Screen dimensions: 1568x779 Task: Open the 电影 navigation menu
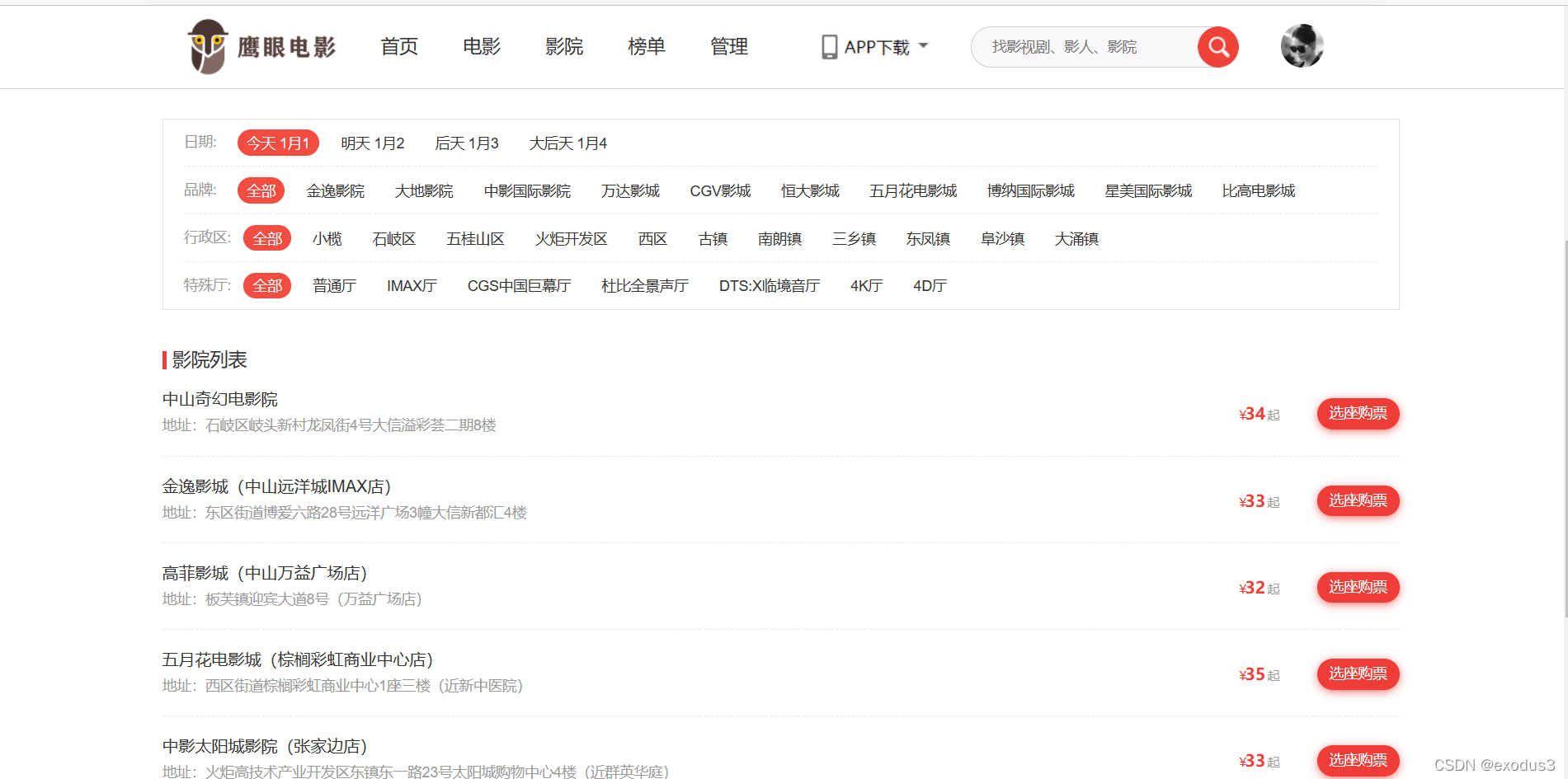click(x=481, y=47)
